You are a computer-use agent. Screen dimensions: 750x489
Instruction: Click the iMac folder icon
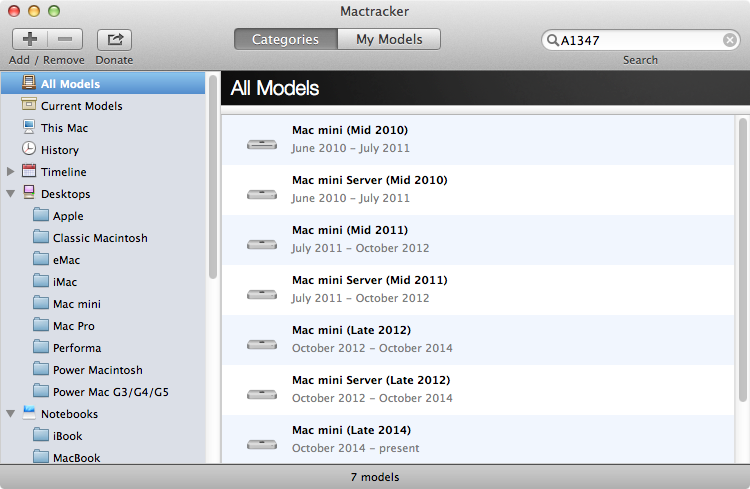(x=41, y=281)
